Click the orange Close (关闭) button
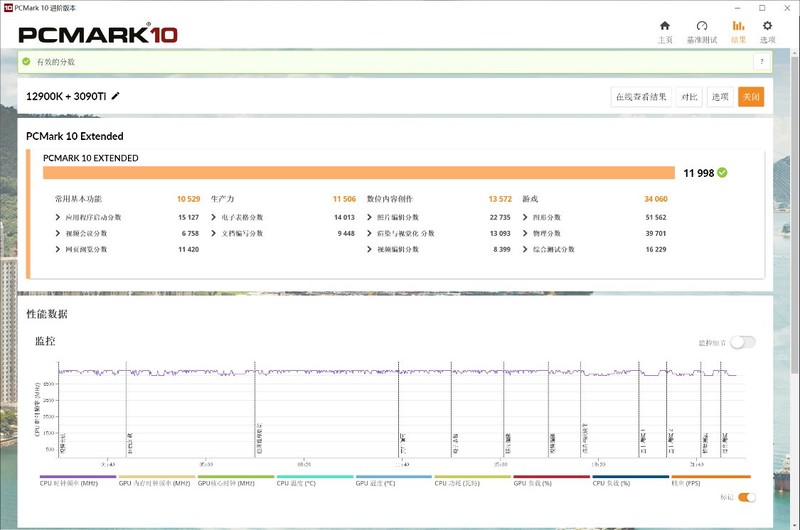Screen dimensions: 800x530 tap(751, 97)
